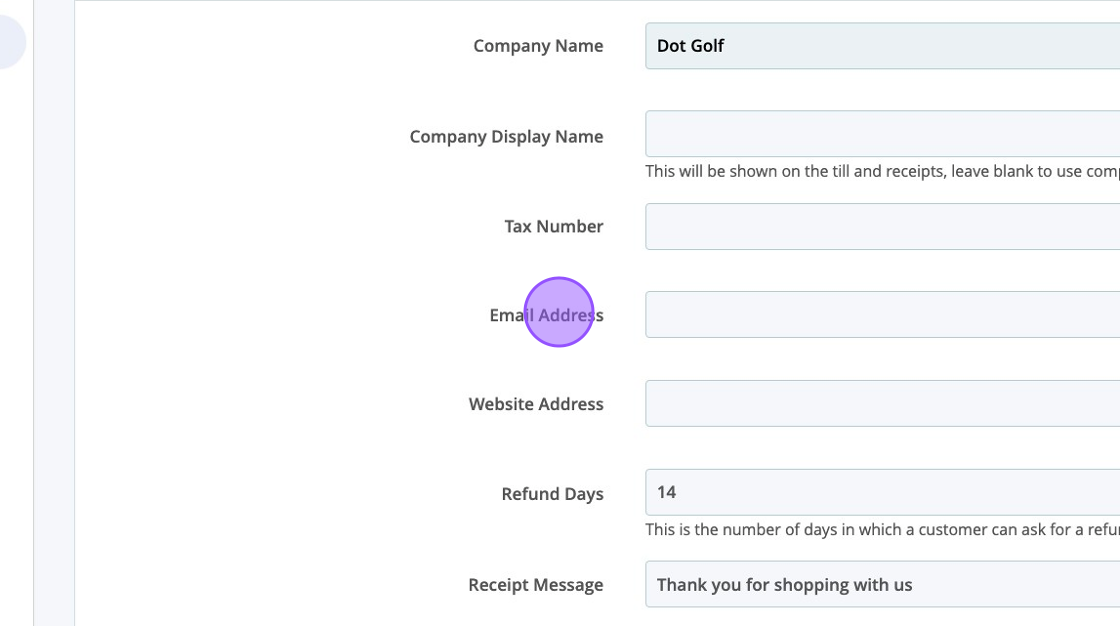The image size is (1120, 626).
Task: Click into the Tax Number field
Action: tap(882, 226)
